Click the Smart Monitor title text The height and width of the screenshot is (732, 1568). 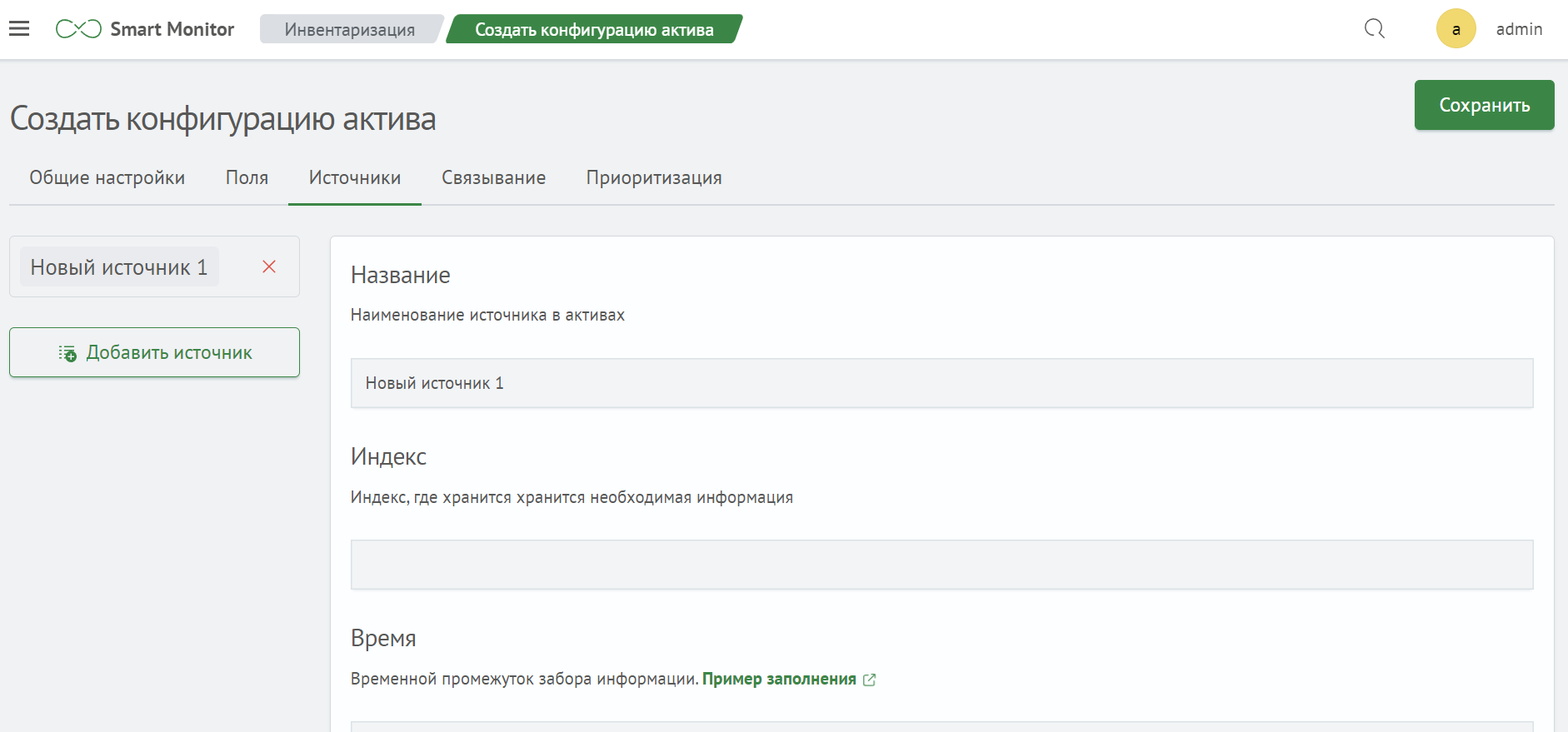172,29
